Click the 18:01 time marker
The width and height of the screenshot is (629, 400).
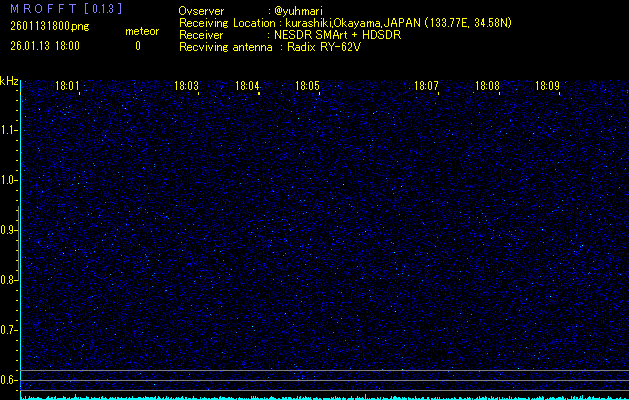[67, 87]
